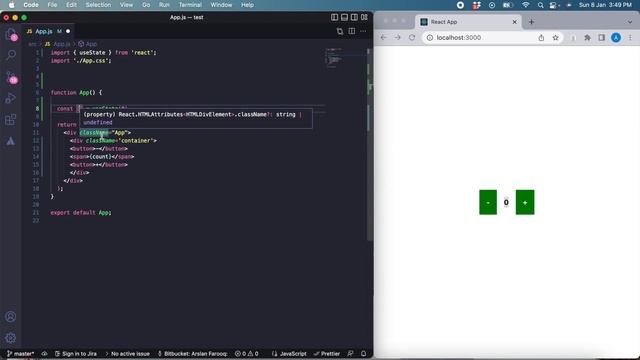Select the React App browser tab
Image resolution: width=640 pixels, height=360 pixels.
click(x=468, y=22)
